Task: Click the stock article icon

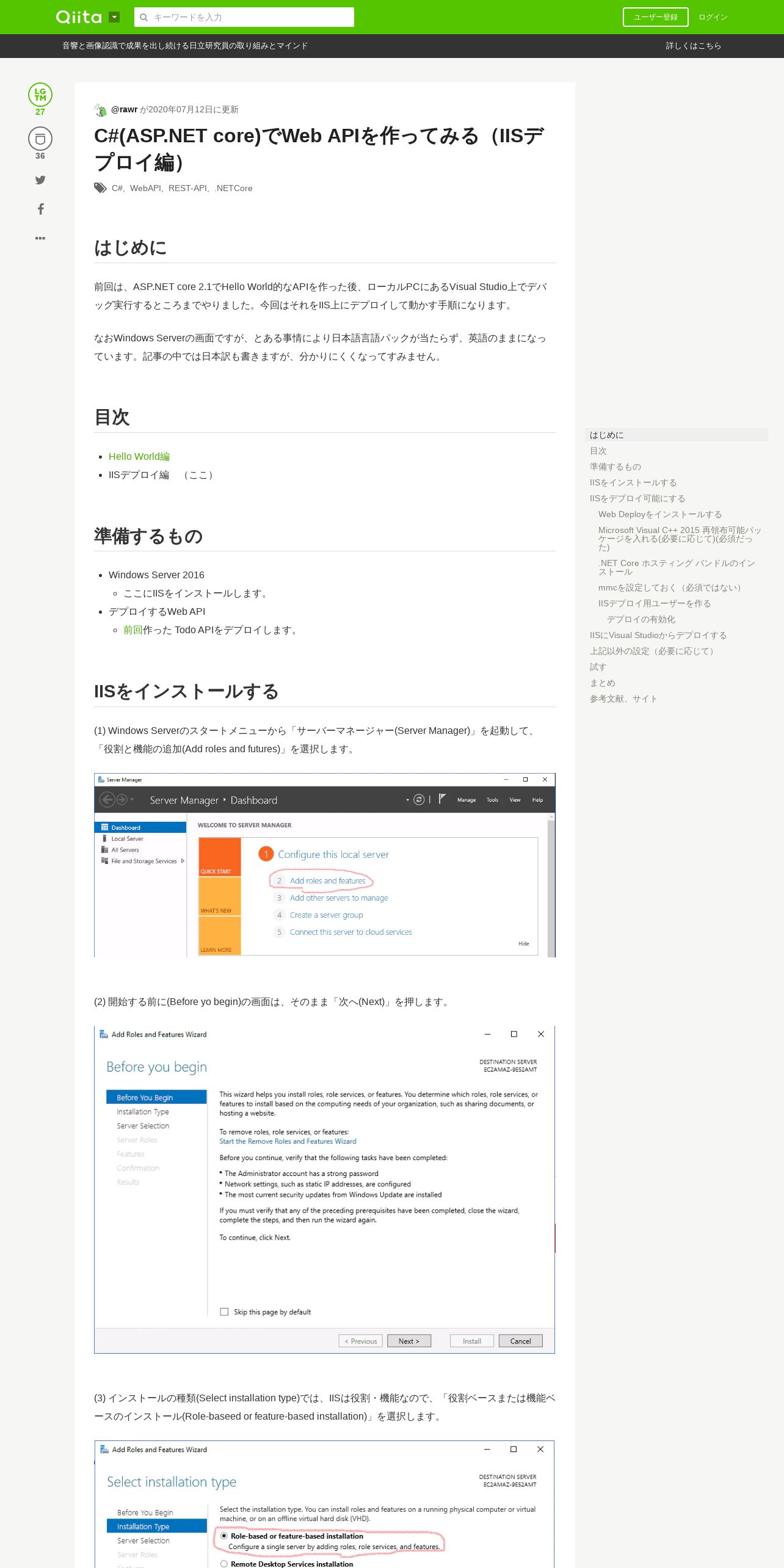Action: (40, 139)
